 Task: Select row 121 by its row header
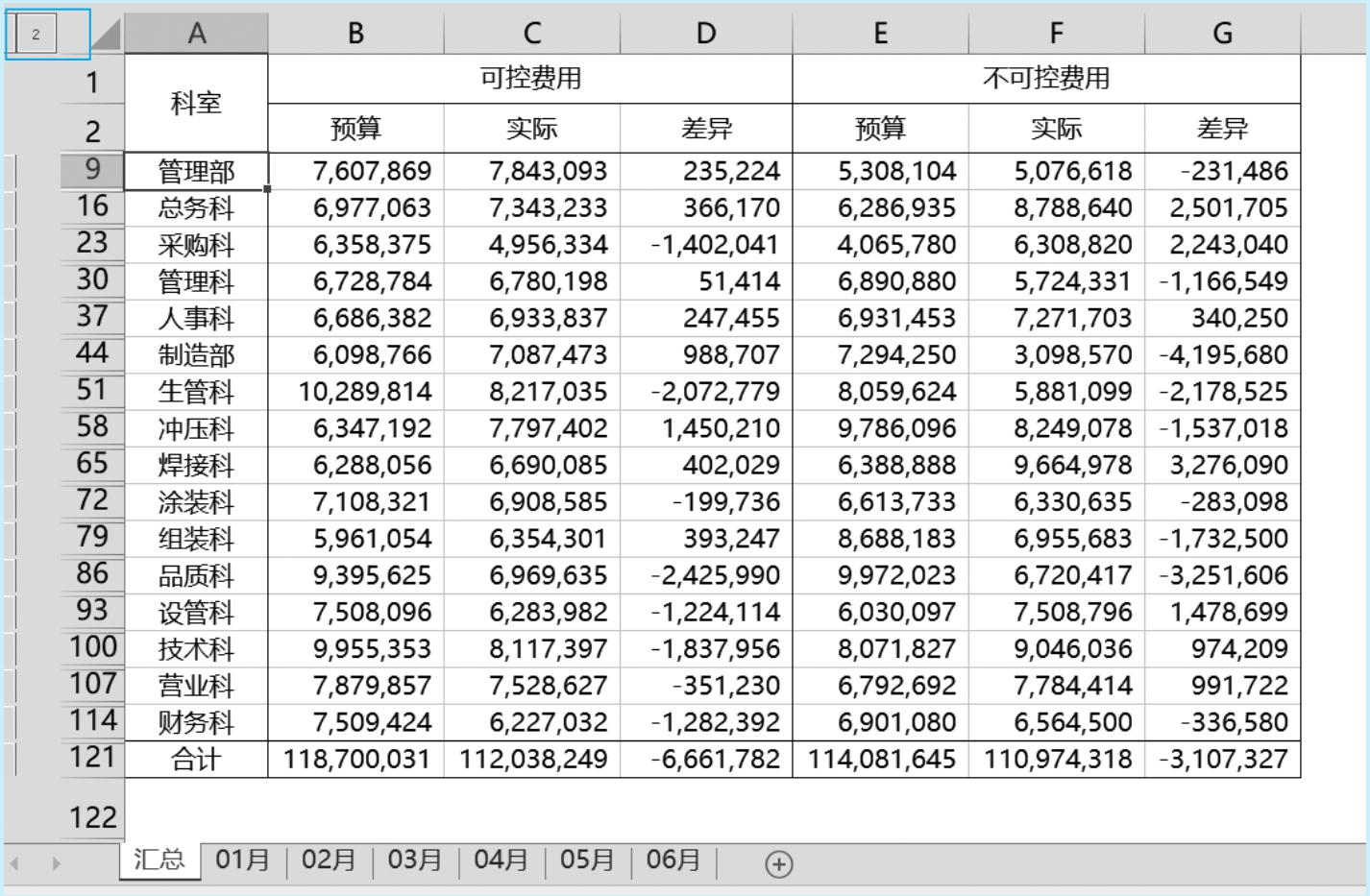pos(92,758)
